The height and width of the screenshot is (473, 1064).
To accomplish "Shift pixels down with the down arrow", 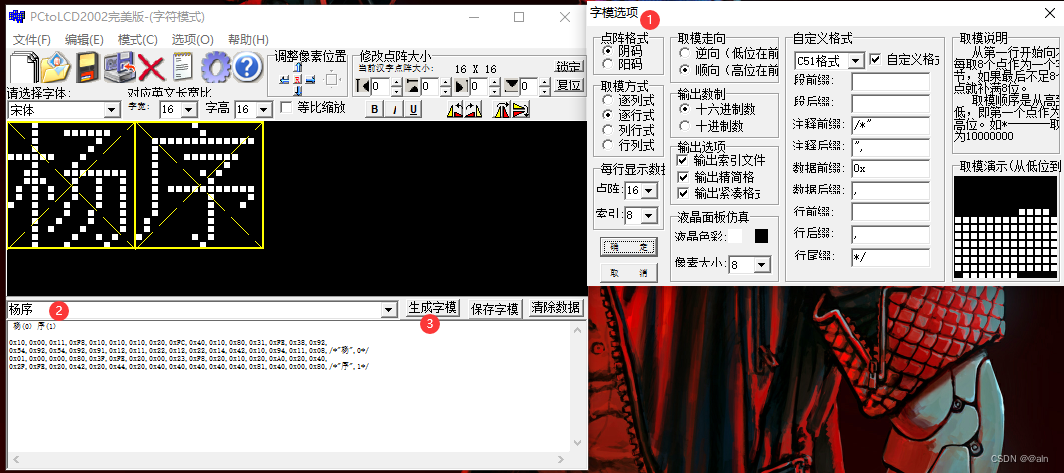I will [x=297, y=91].
